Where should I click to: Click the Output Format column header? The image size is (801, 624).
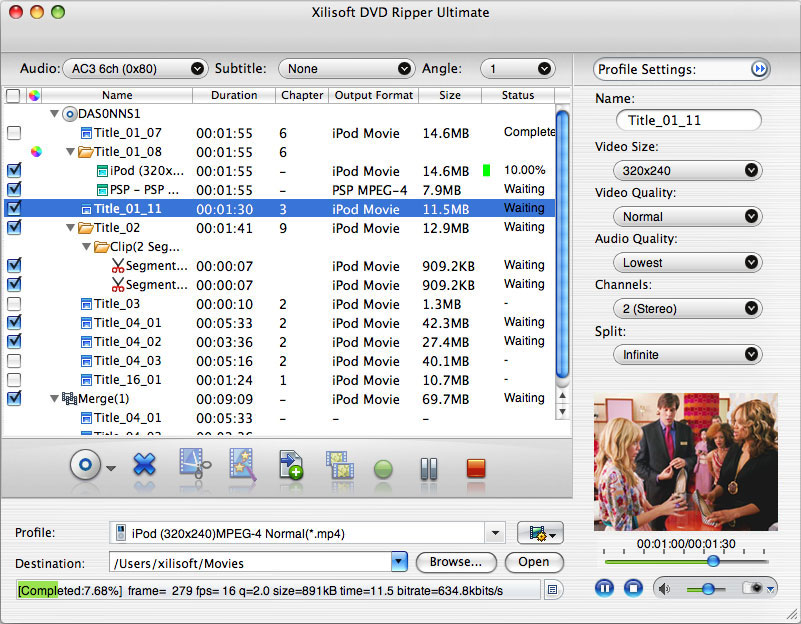[x=373, y=95]
